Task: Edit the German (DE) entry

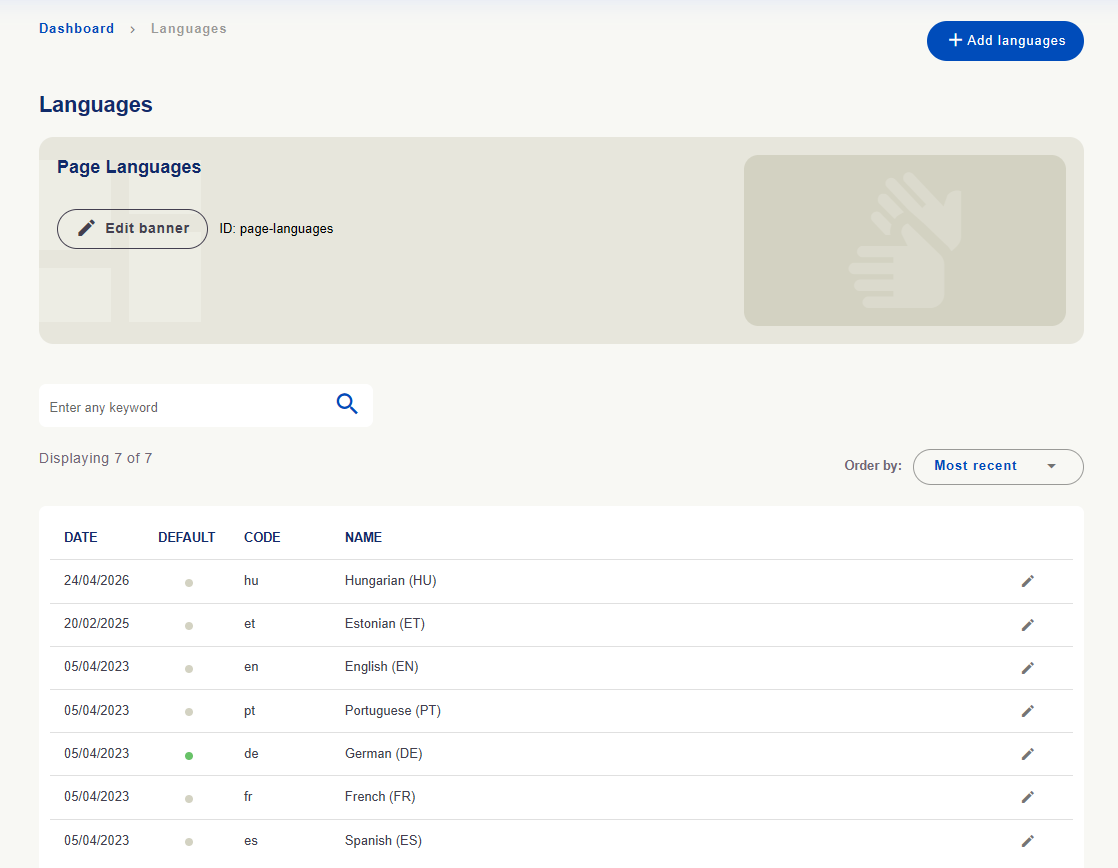Action: click(x=1027, y=754)
